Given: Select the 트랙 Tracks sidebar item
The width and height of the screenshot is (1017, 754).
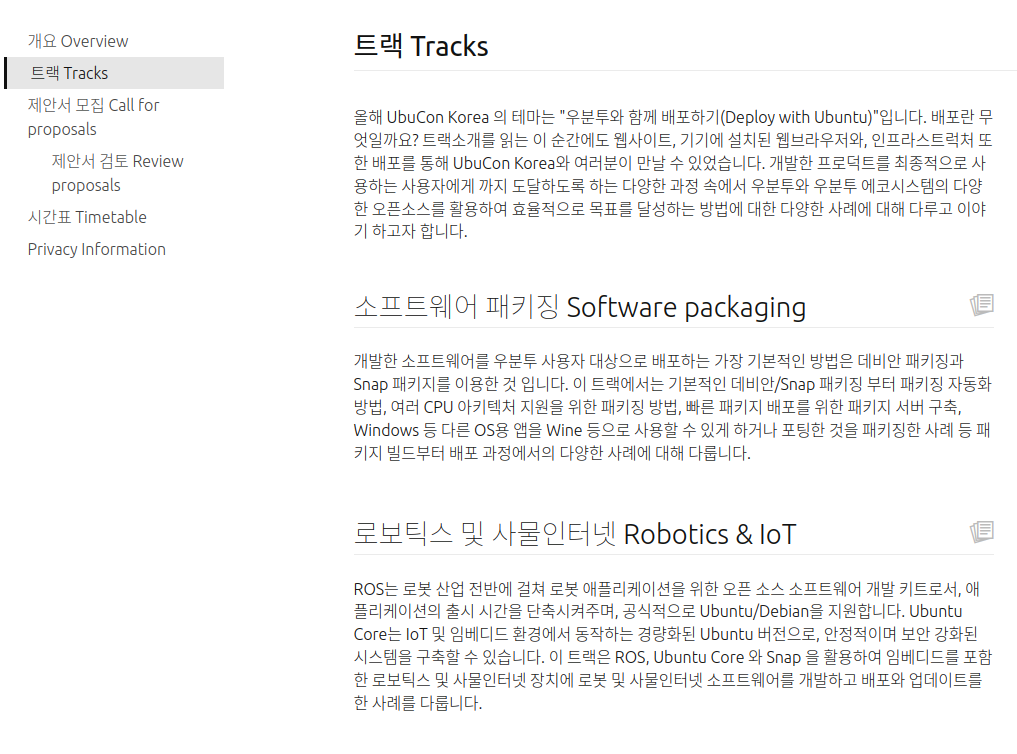Looking at the screenshot, I should (x=69, y=73).
